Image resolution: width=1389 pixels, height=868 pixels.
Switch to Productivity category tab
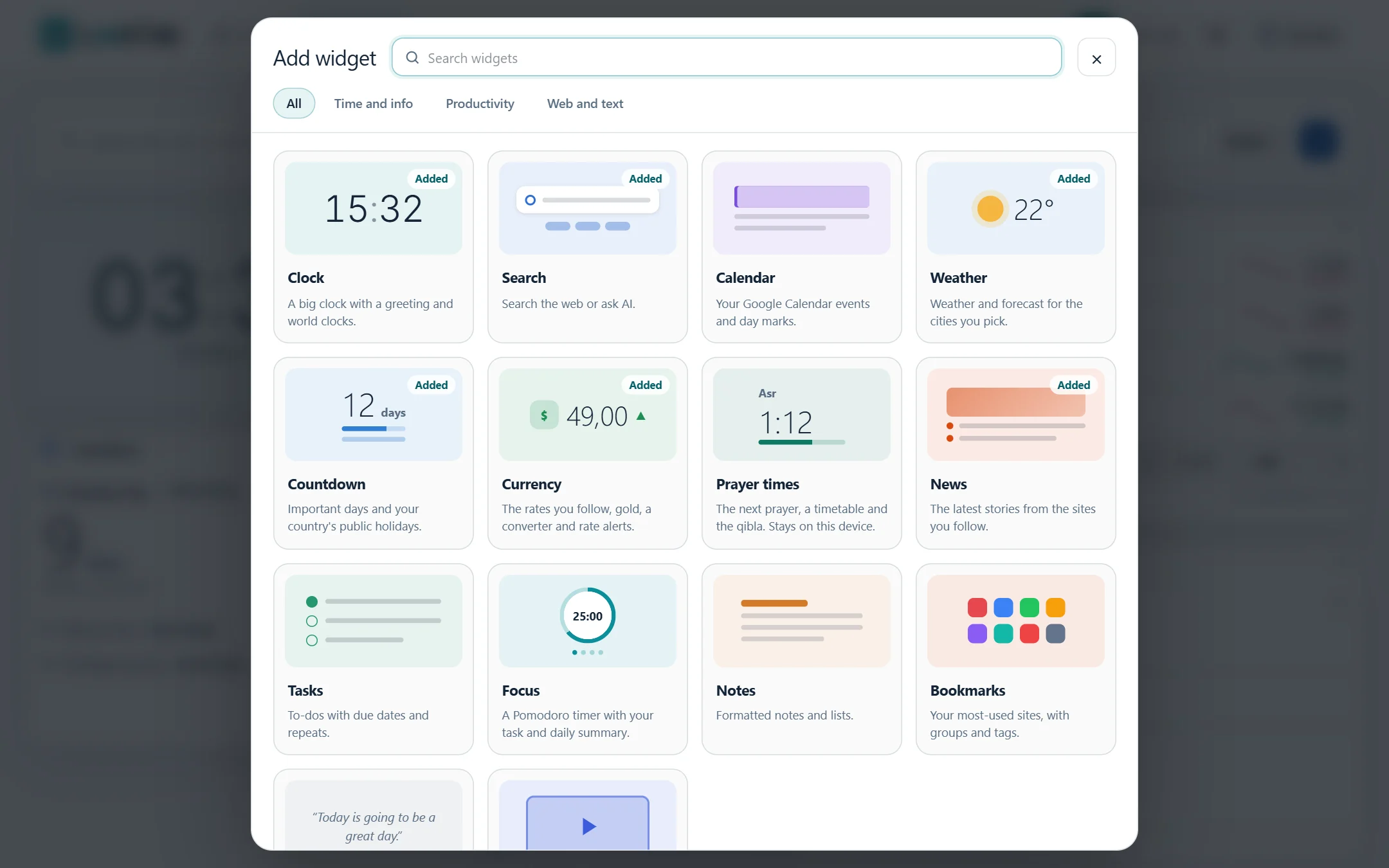click(x=480, y=104)
